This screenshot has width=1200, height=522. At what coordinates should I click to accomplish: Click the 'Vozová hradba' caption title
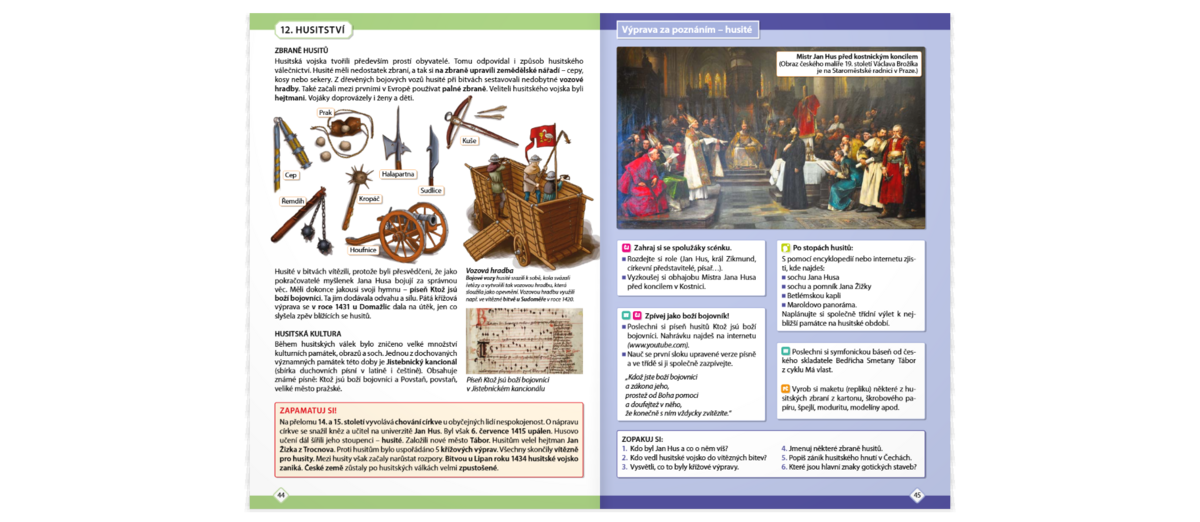pyautogui.click(x=490, y=271)
